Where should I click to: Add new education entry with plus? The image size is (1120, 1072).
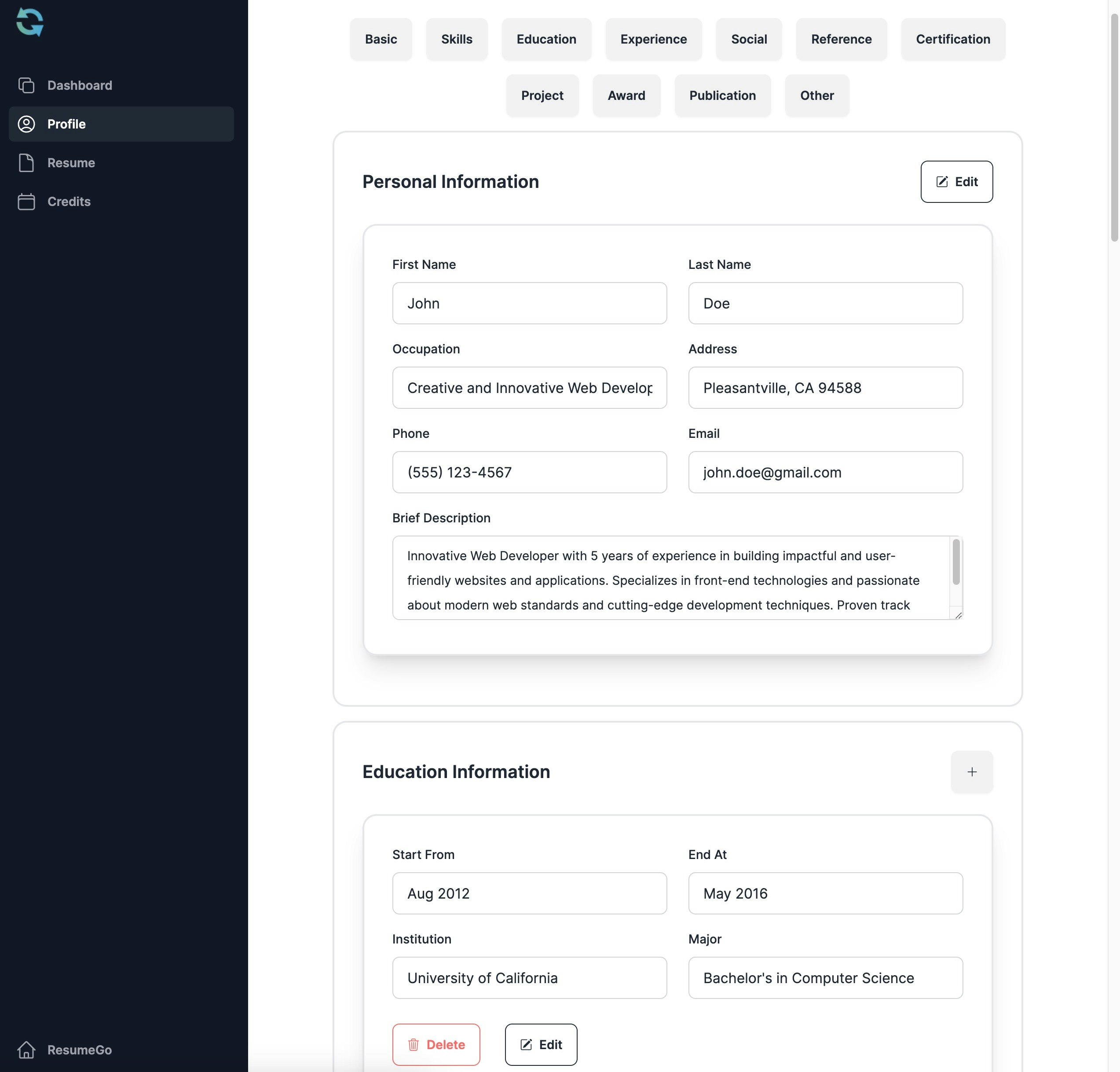(971, 772)
